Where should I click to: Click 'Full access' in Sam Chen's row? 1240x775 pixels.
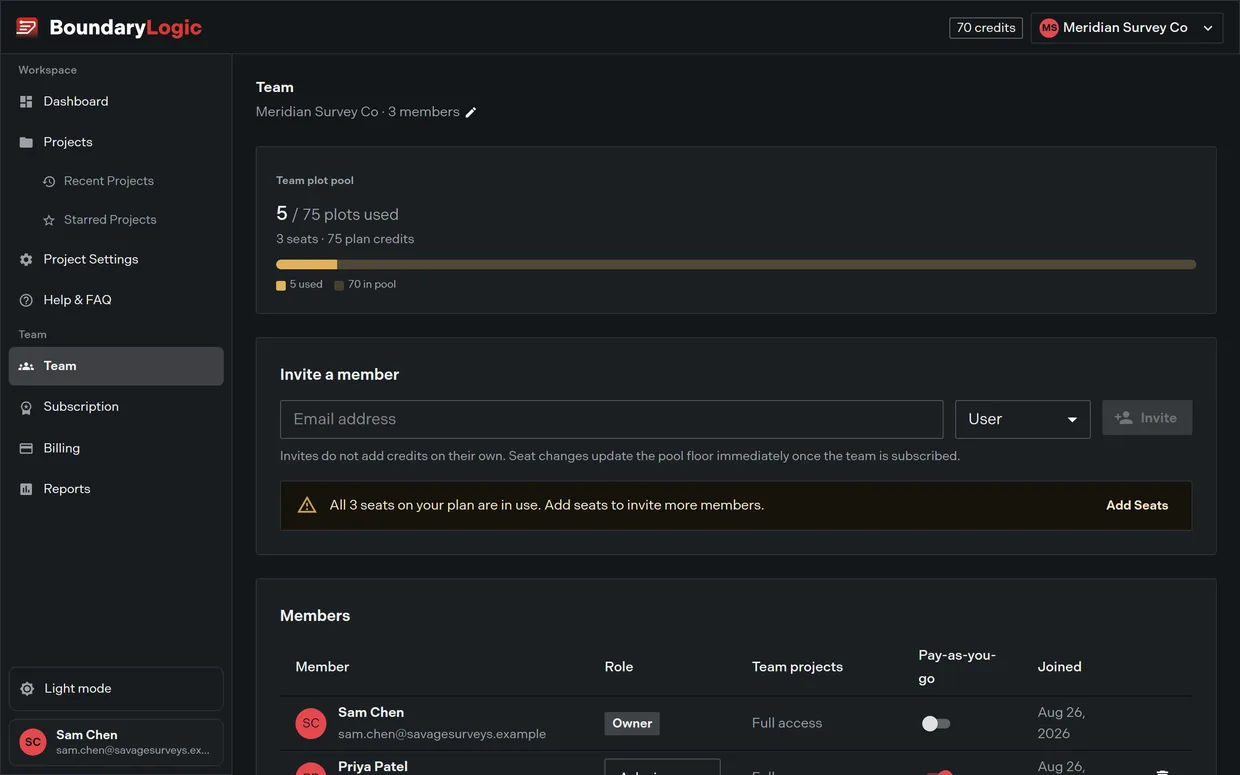[x=787, y=723]
